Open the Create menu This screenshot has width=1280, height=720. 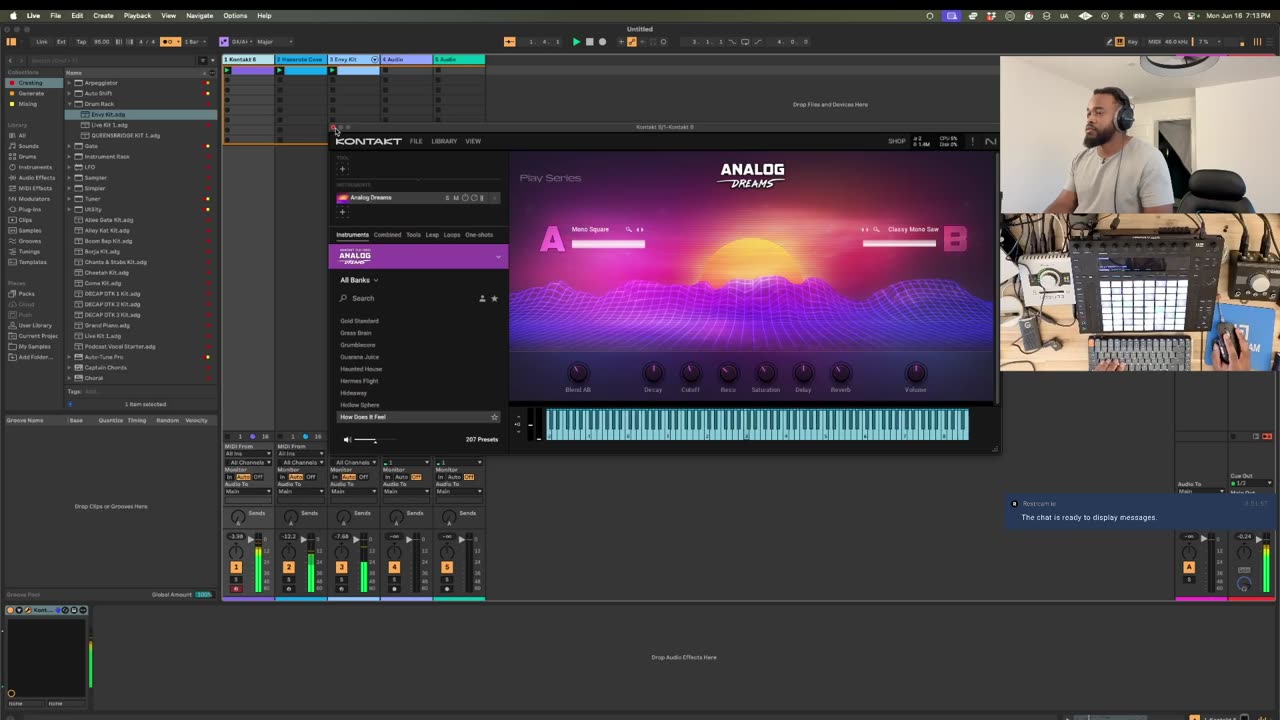pyautogui.click(x=103, y=16)
